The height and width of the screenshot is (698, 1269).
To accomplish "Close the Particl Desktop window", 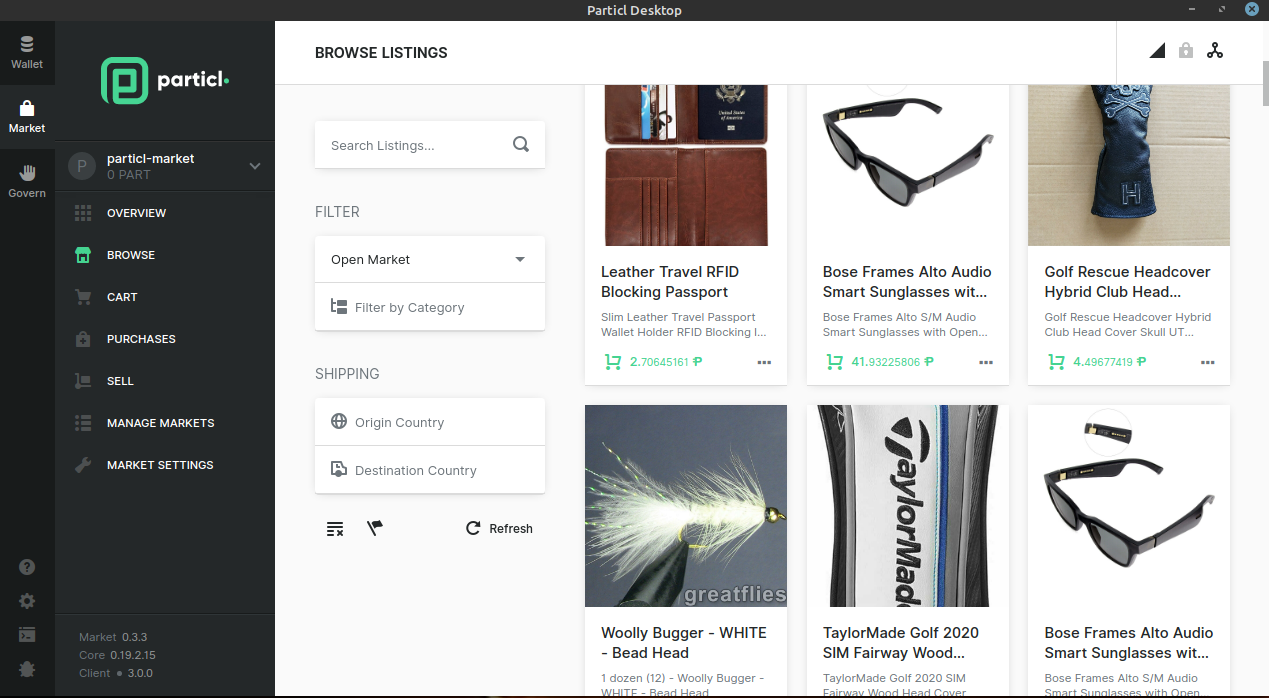I will tap(1251, 9).
